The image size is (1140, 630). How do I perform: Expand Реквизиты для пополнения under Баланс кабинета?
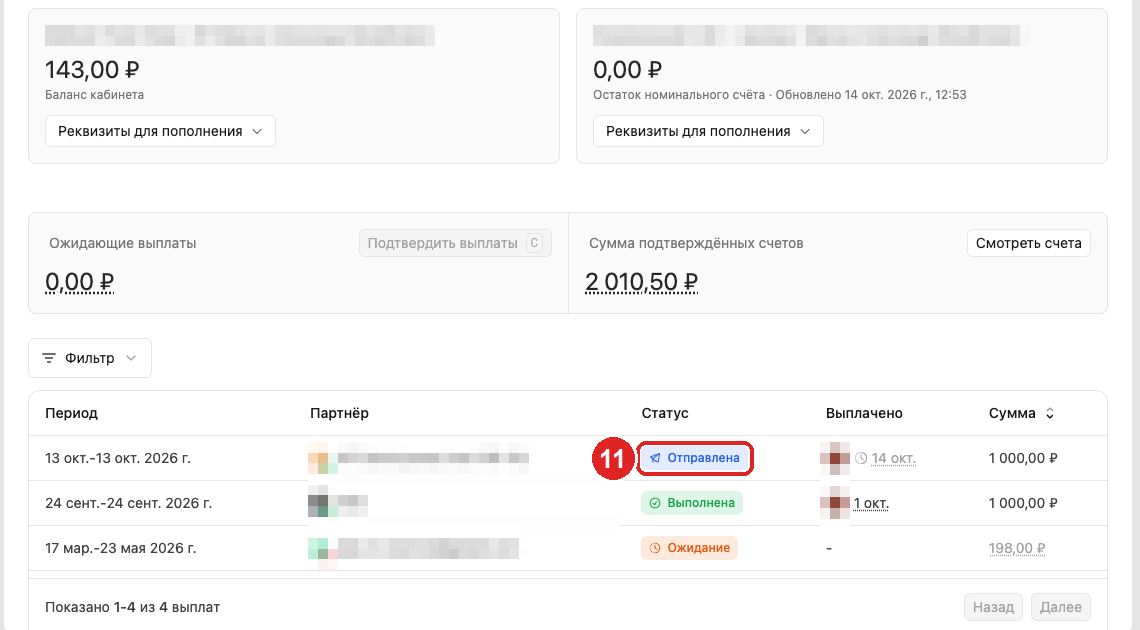[x=160, y=131]
